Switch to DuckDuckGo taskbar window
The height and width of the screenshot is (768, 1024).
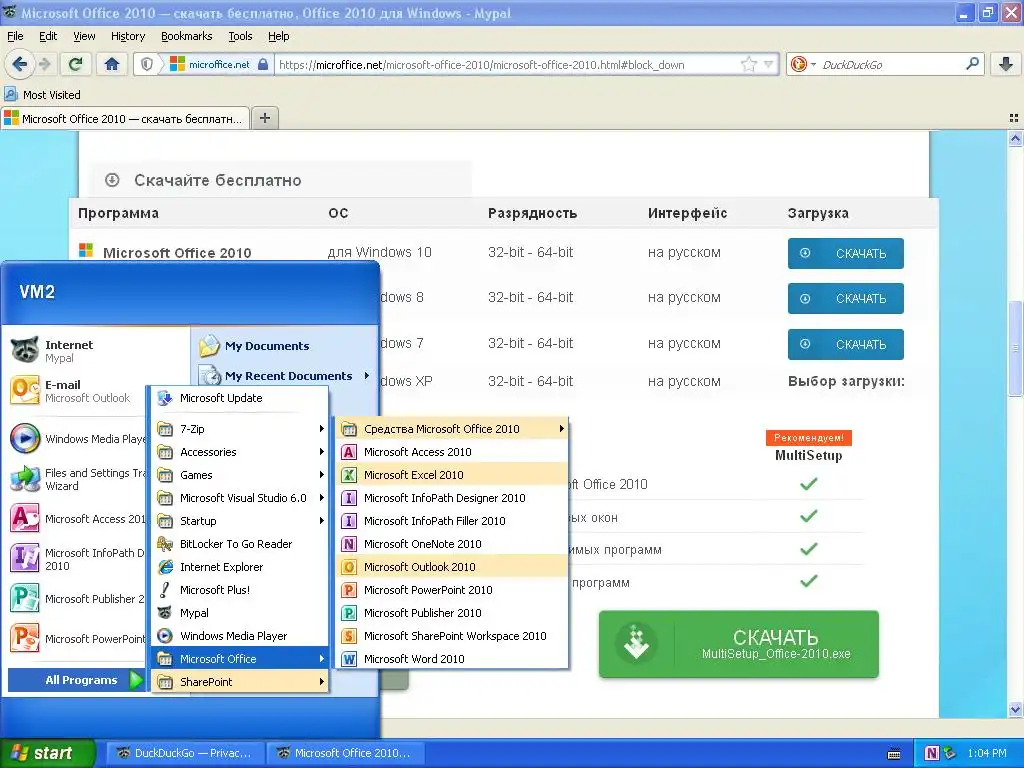[185, 753]
